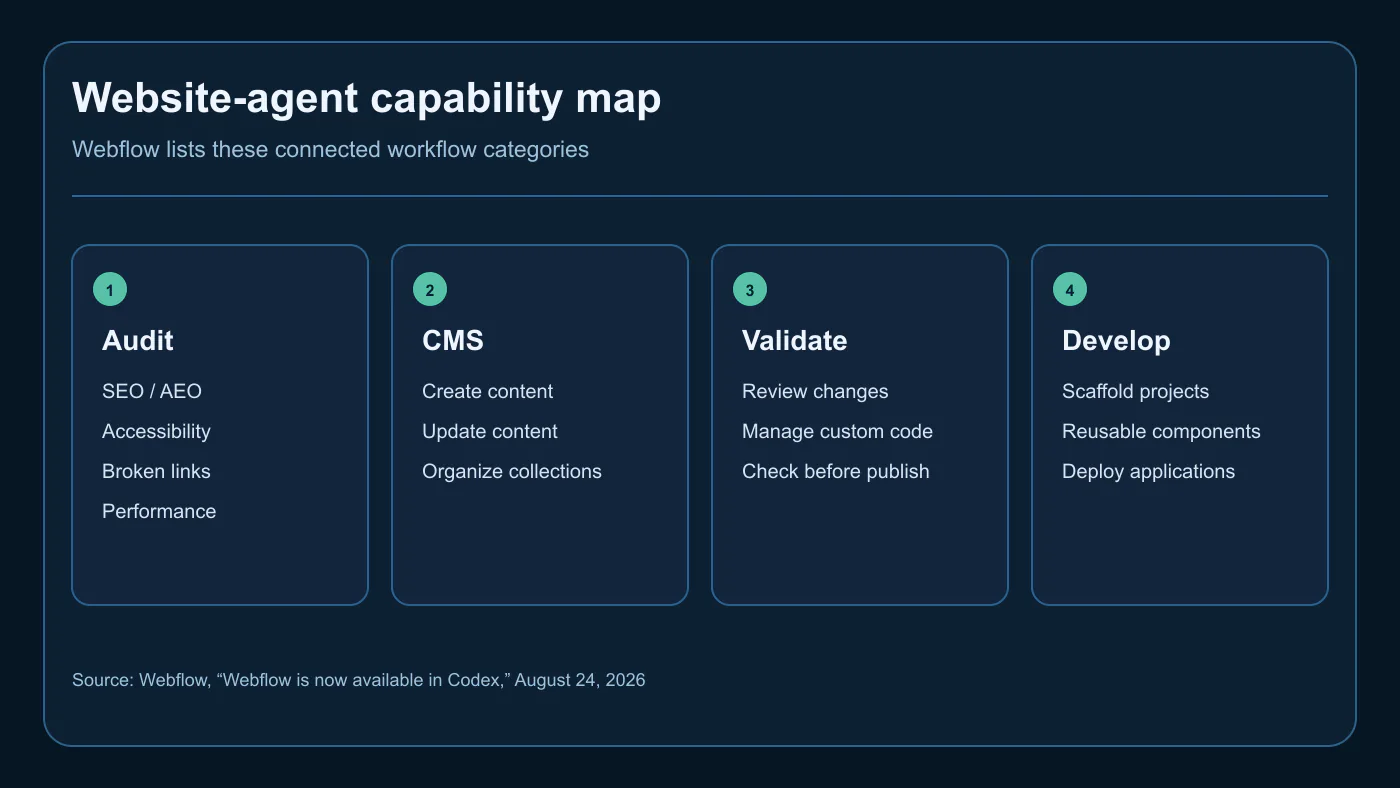
Task: Select the Validate card heading
Action: 795,341
